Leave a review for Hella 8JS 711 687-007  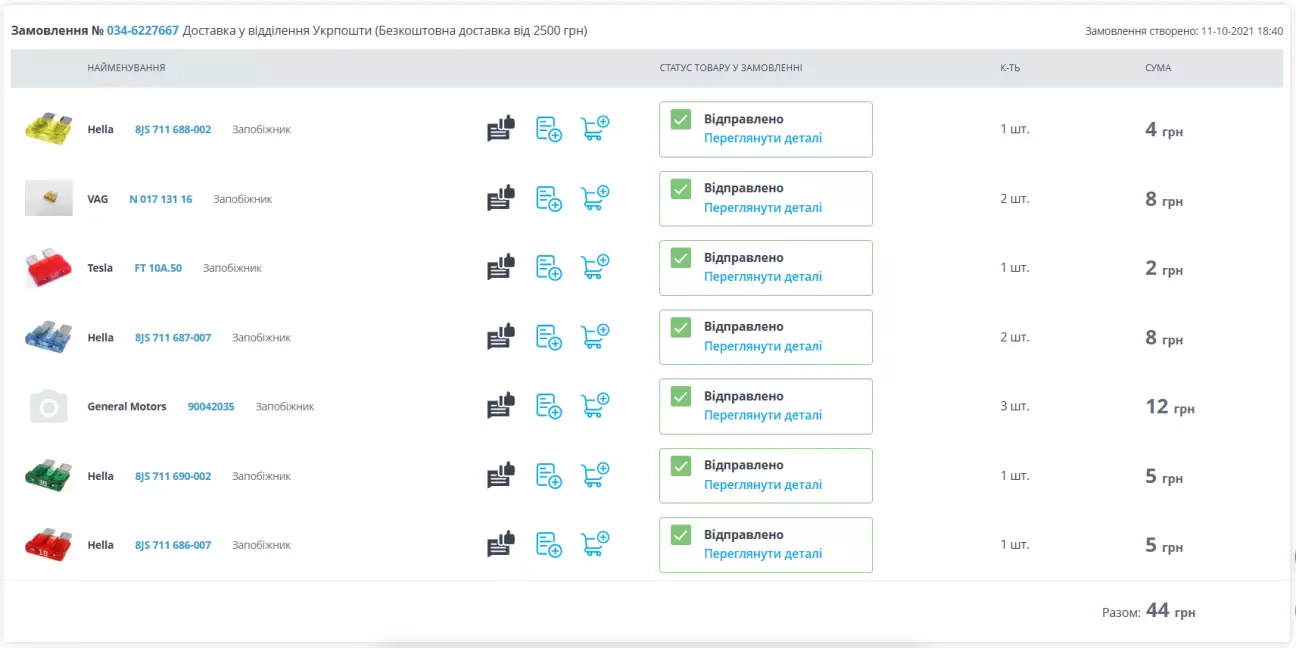pyautogui.click(x=500, y=337)
